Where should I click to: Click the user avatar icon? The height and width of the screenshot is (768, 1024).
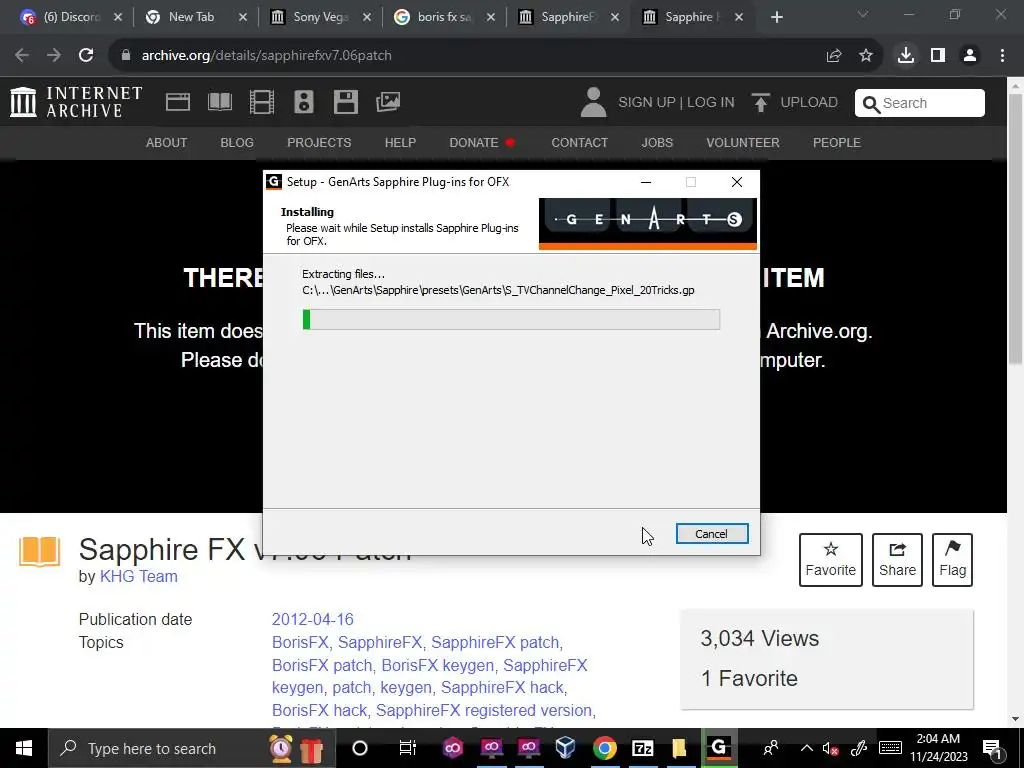[593, 102]
